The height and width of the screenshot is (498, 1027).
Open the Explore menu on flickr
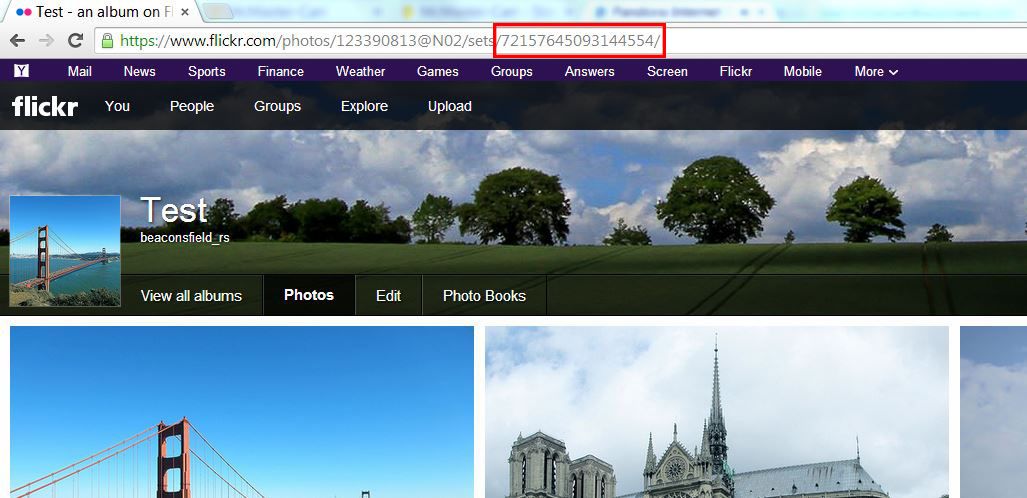pyautogui.click(x=364, y=106)
